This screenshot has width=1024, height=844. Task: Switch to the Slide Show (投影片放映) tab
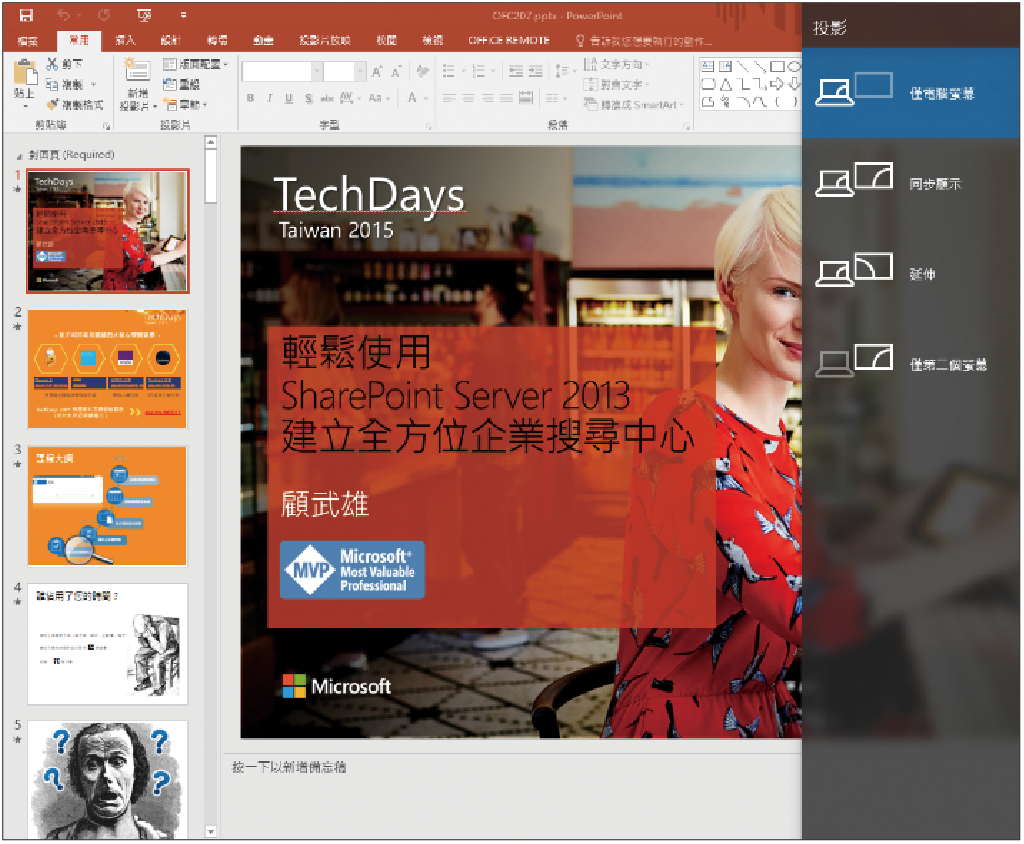coord(325,41)
